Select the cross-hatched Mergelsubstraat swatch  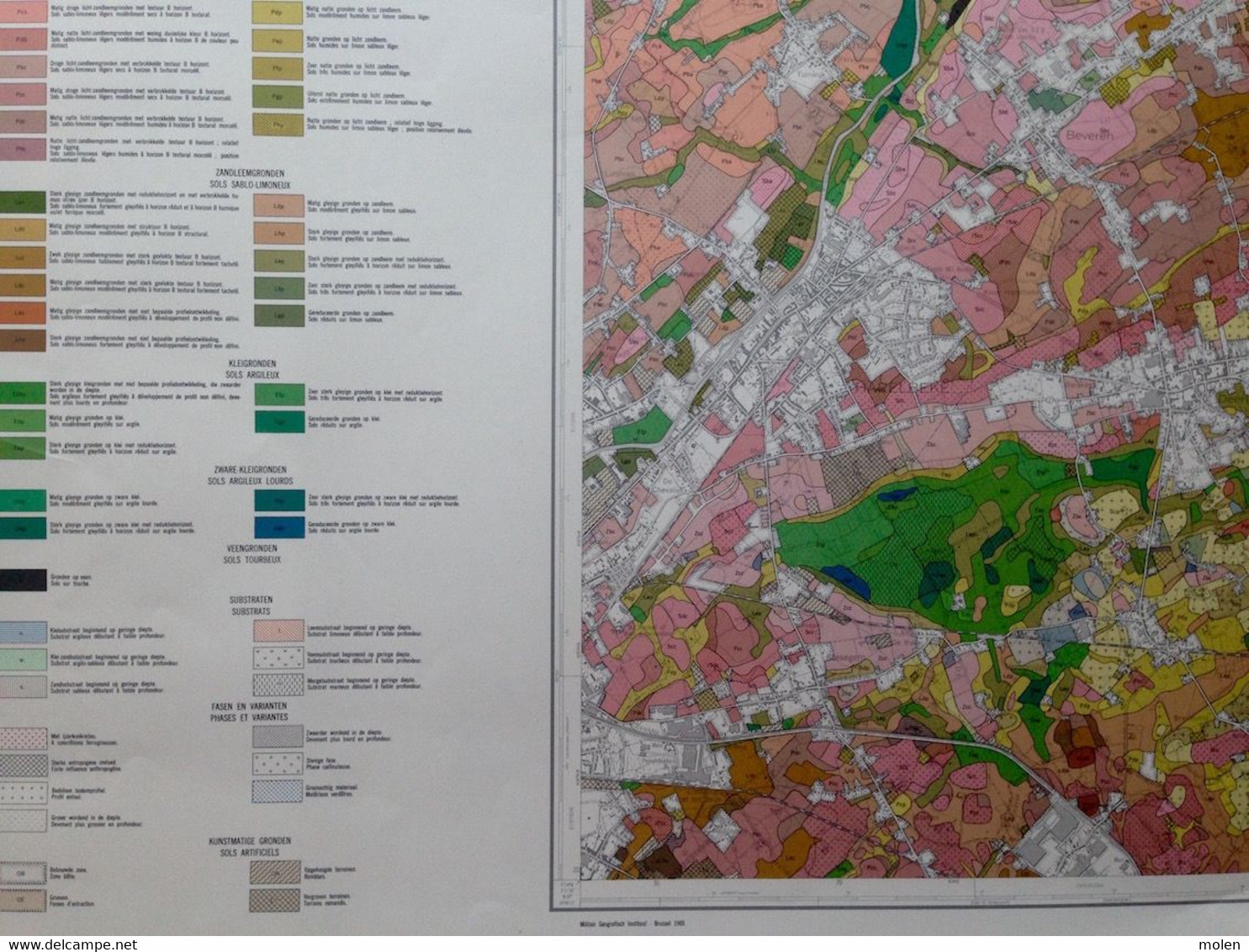click(278, 685)
